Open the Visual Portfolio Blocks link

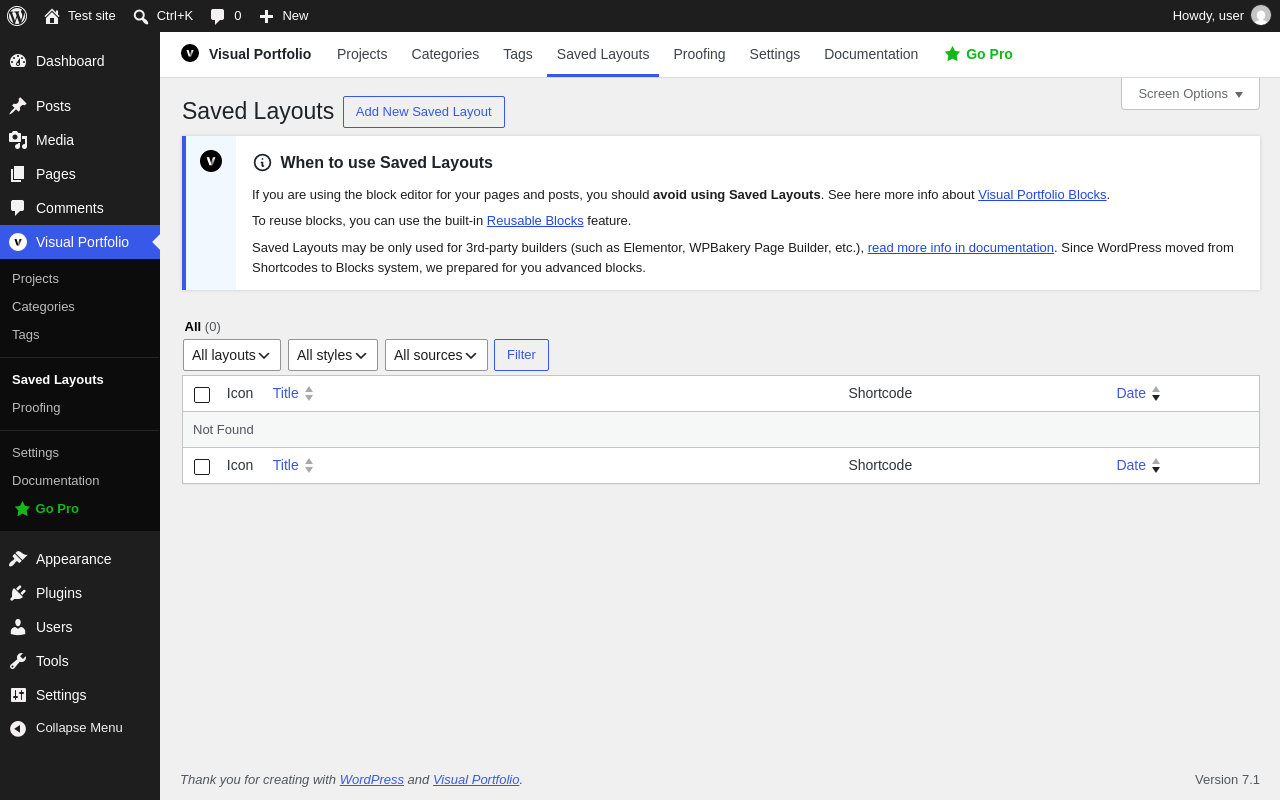click(1042, 195)
